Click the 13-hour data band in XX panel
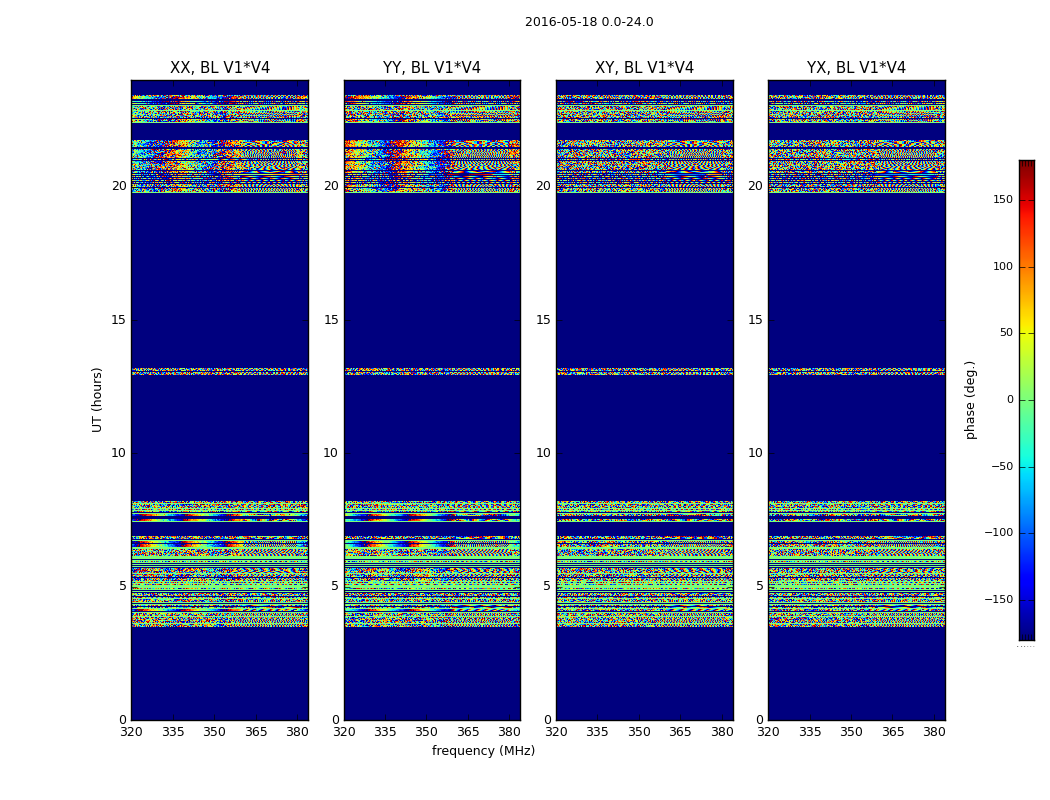 pos(220,371)
